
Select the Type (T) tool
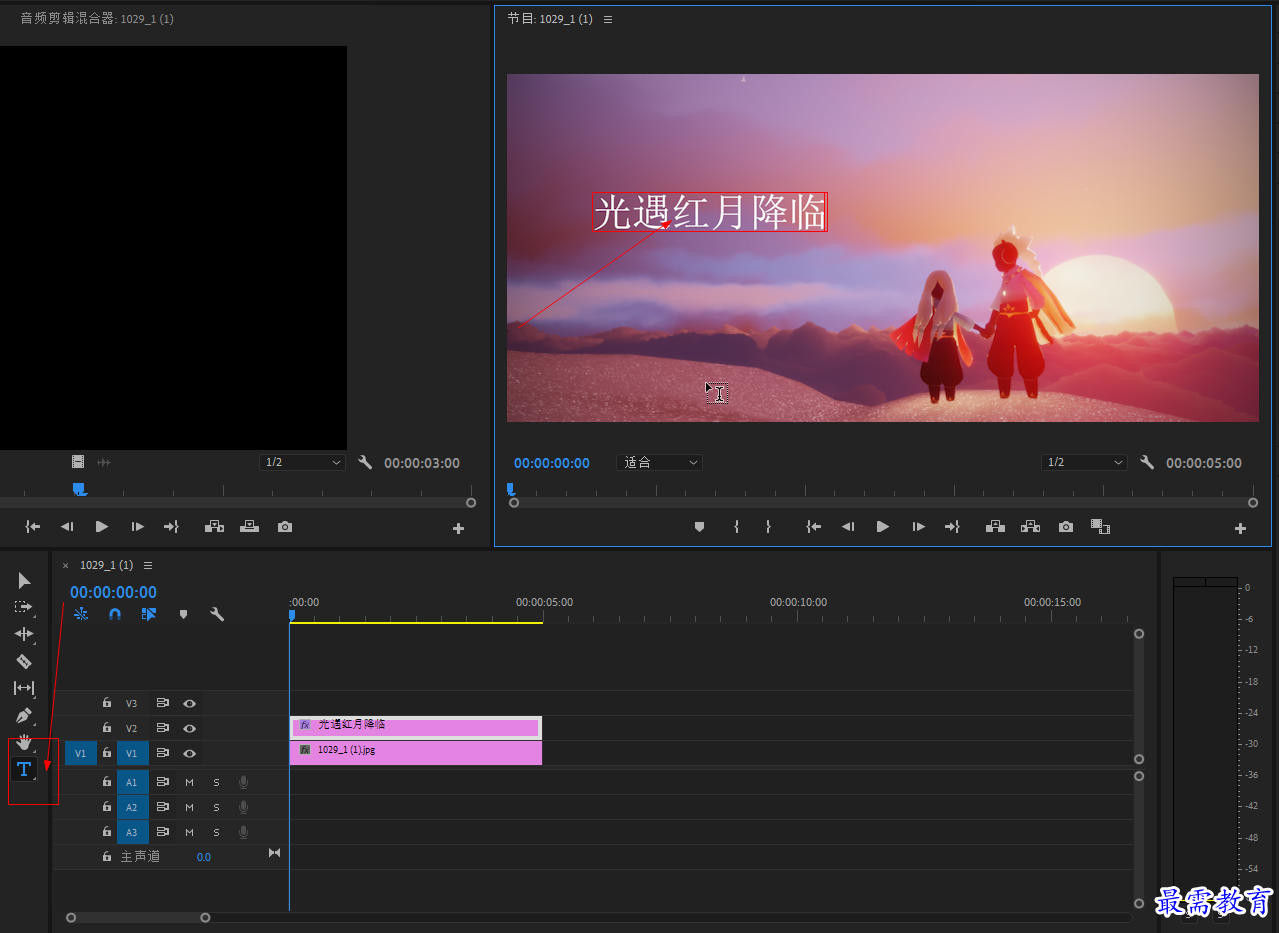[x=24, y=769]
